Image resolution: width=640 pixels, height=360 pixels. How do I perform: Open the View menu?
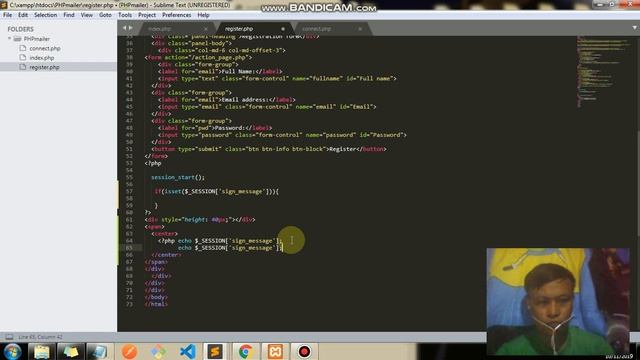pos(87,15)
